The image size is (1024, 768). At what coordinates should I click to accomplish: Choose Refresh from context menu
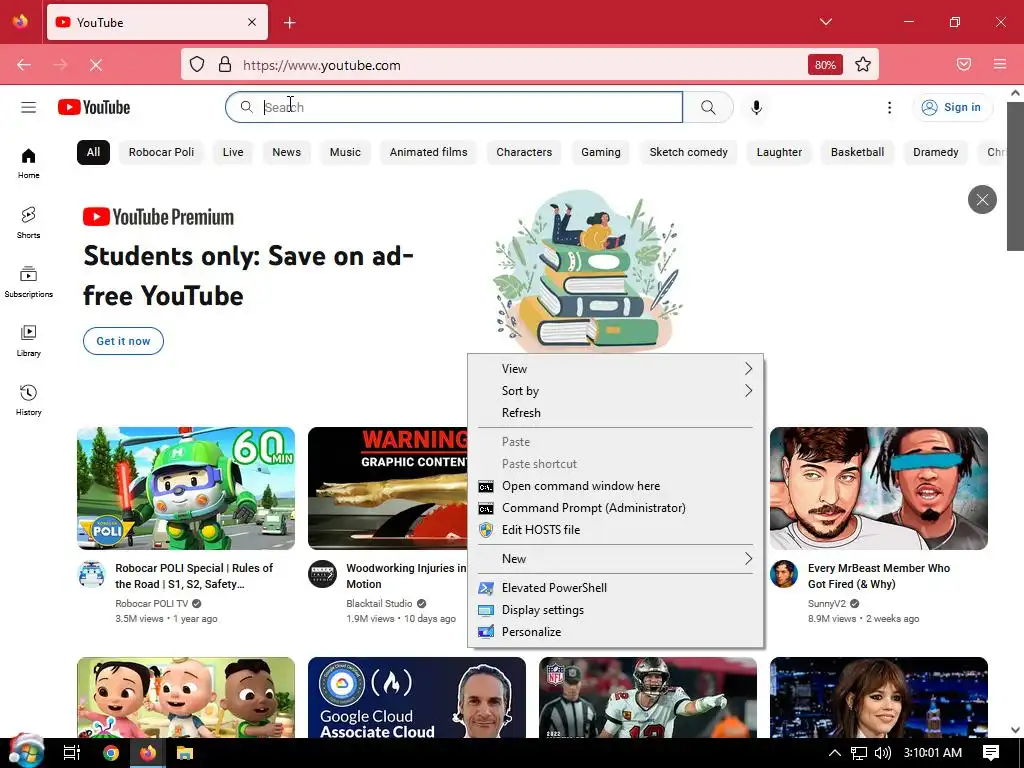(x=616, y=413)
